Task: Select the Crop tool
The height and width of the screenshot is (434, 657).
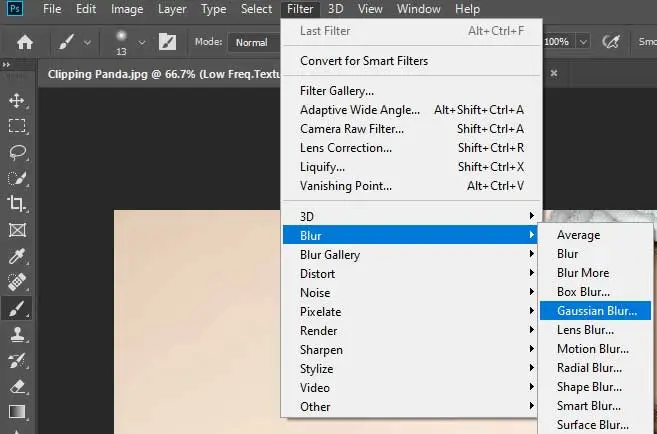Action: click(x=17, y=204)
